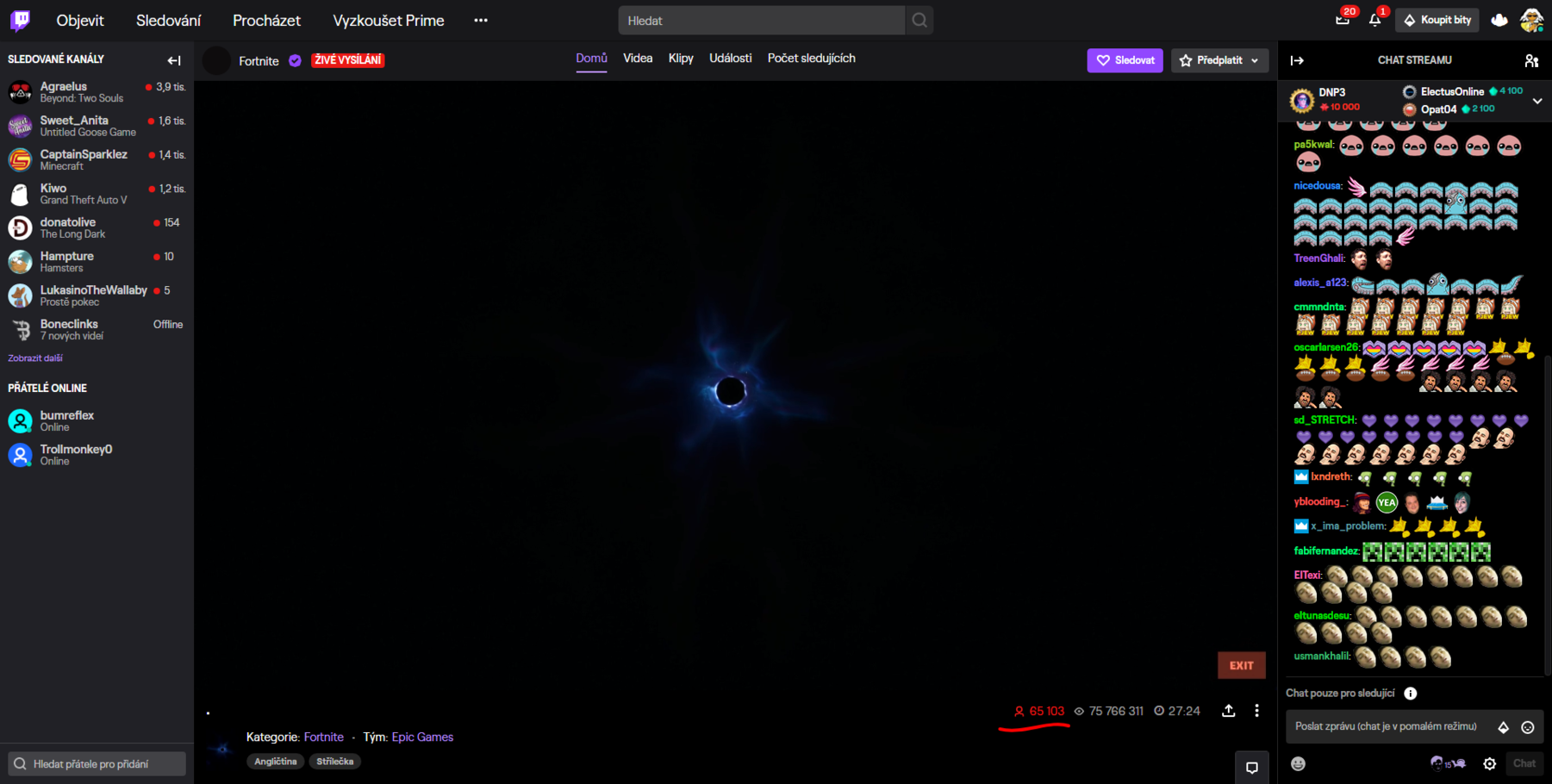Switch to the Videa tab
Screen dimensions: 1552x784
tap(638, 59)
